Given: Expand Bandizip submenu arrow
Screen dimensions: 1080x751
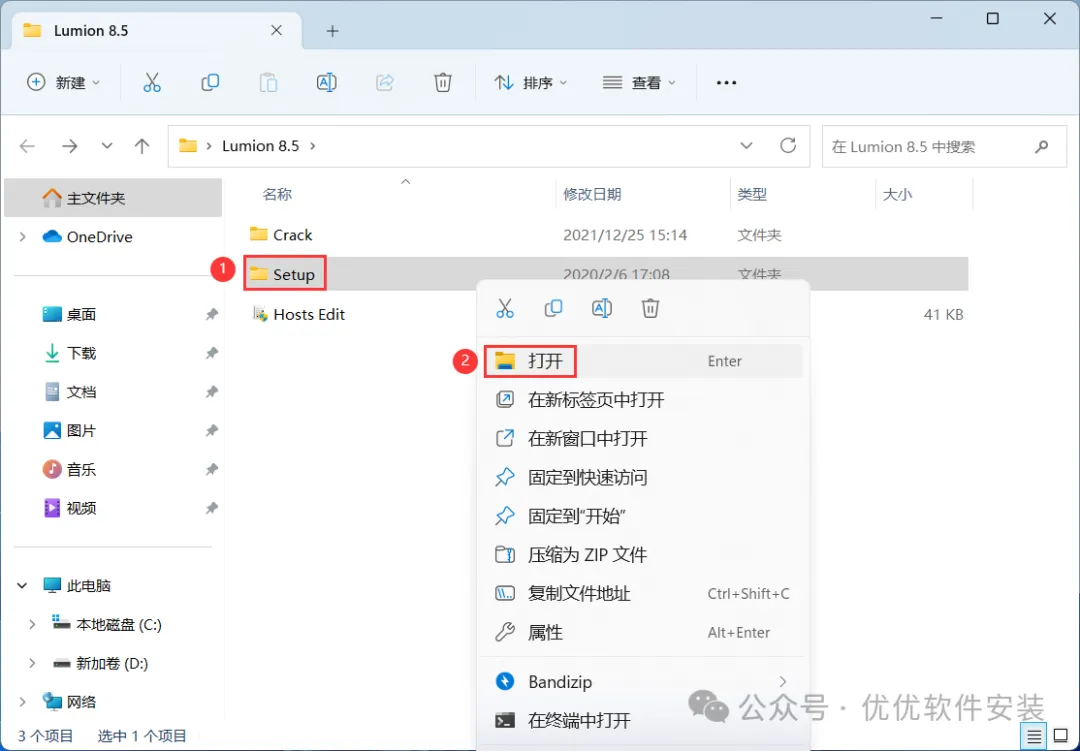Looking at the screenshot, I should click(x=783, y=681).
